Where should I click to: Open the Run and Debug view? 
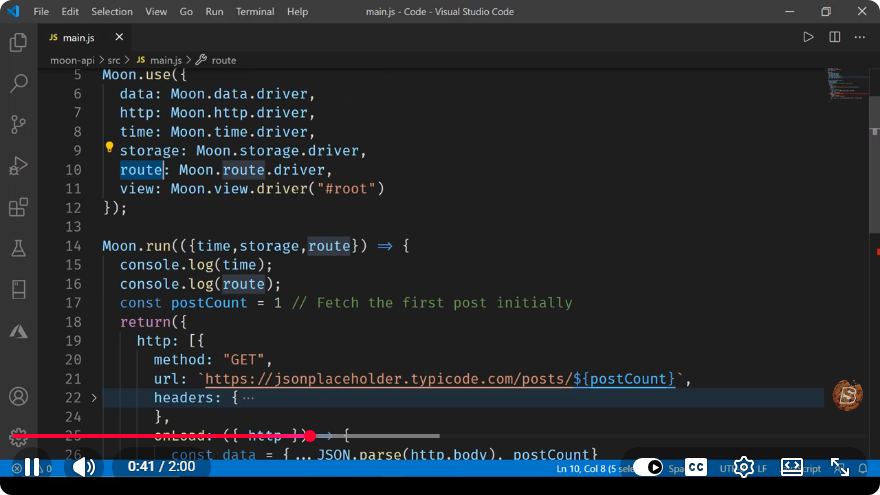click(x=19, y=166)
